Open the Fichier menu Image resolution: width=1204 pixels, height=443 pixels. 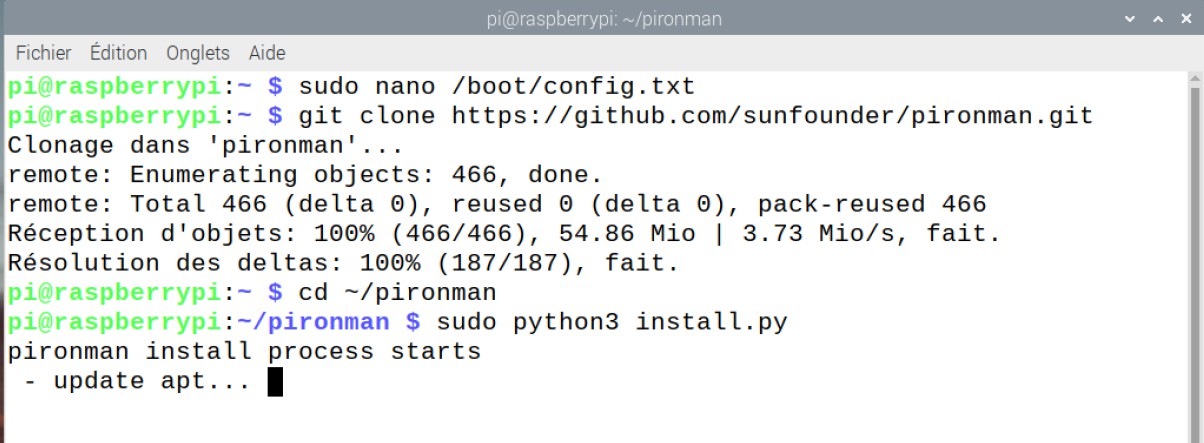pos(43,53)
